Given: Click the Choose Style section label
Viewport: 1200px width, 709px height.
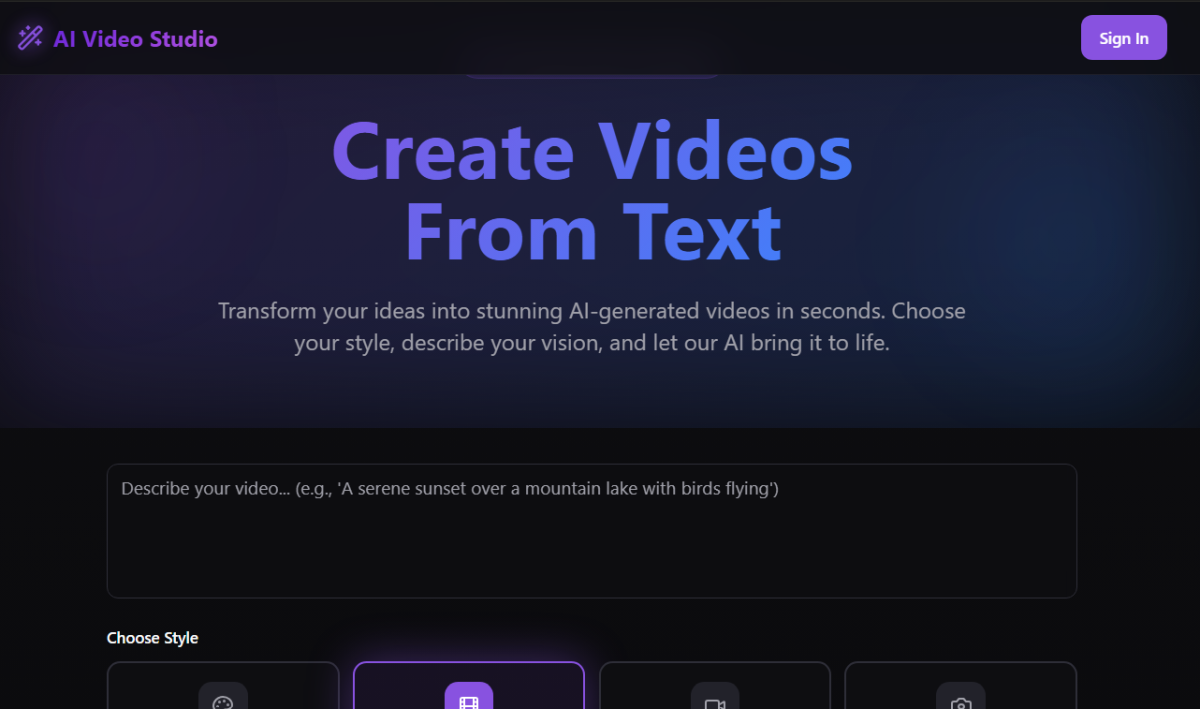Looking at the screenshot, I should pos(152,638).
